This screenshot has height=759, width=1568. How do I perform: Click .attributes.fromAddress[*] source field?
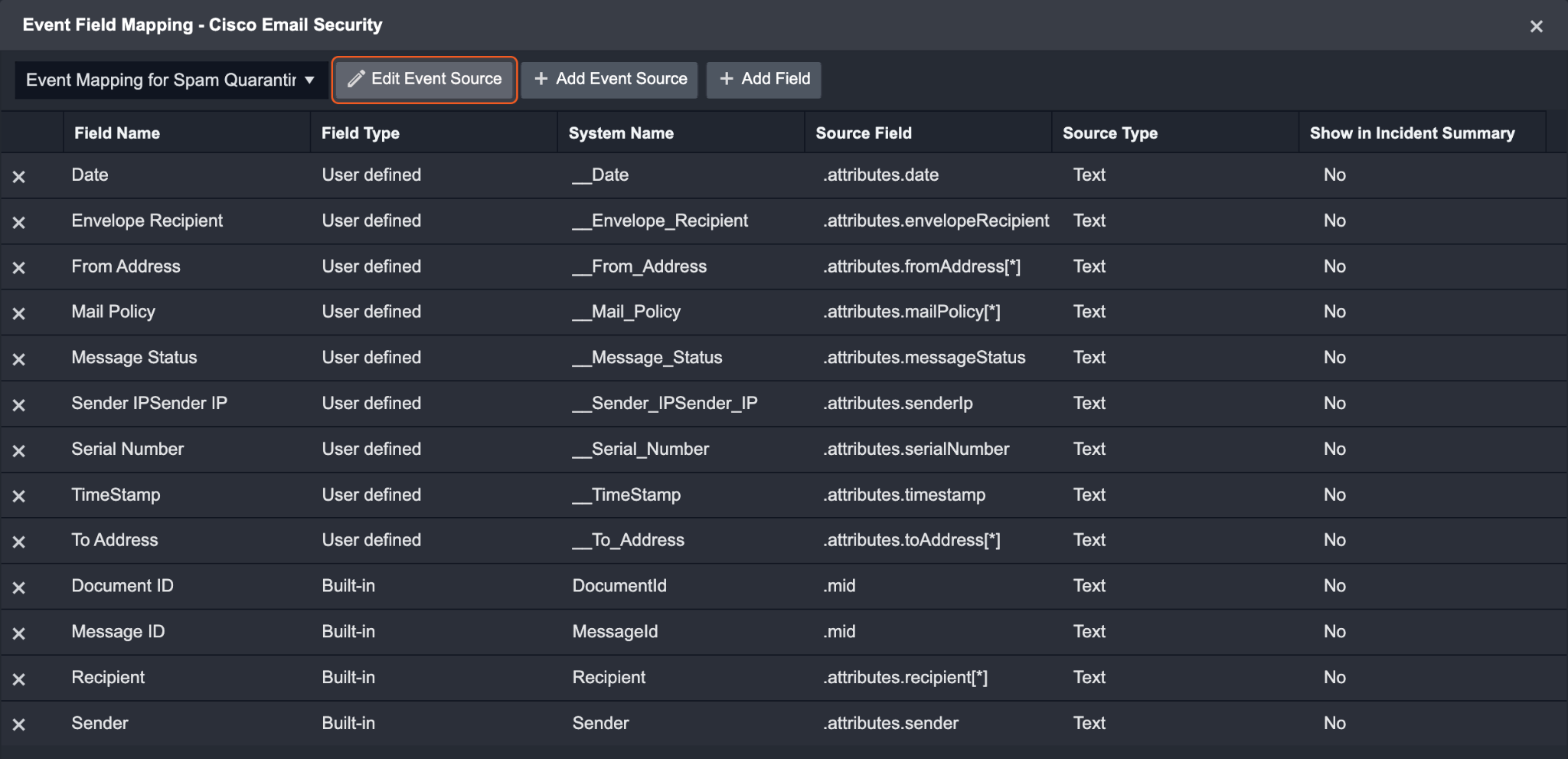pyautogui.click(x=923, y=267)
